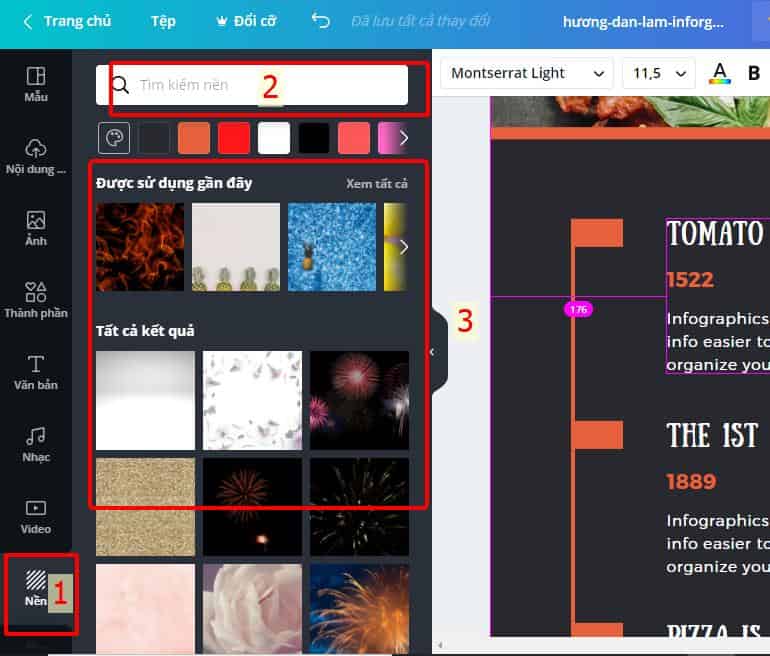Screen dimensions: 770x656
Task: Open the Văn bản text tab
Action: point(36,372)
